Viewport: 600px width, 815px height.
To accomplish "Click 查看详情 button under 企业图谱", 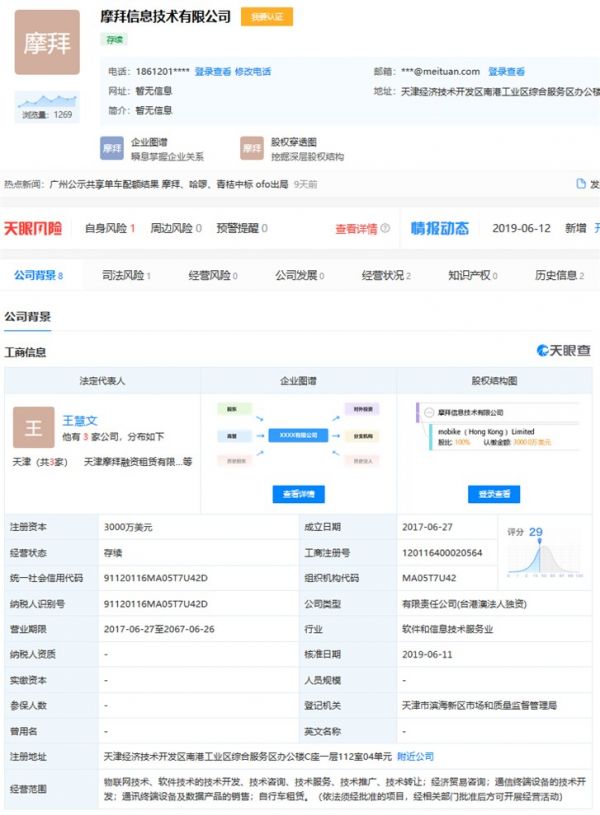I will point(298,494).
